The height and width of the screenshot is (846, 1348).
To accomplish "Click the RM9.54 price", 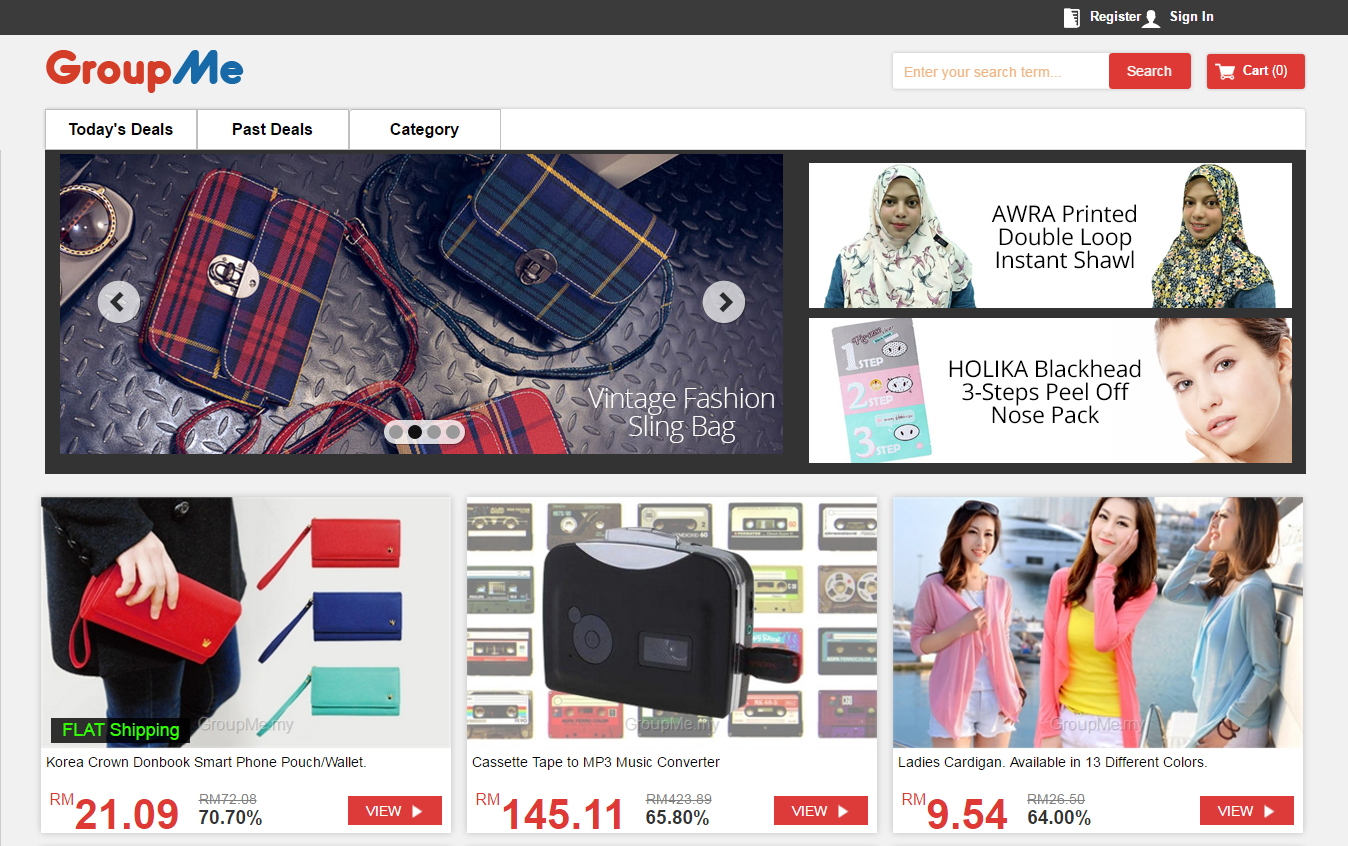I will [954, 813].
